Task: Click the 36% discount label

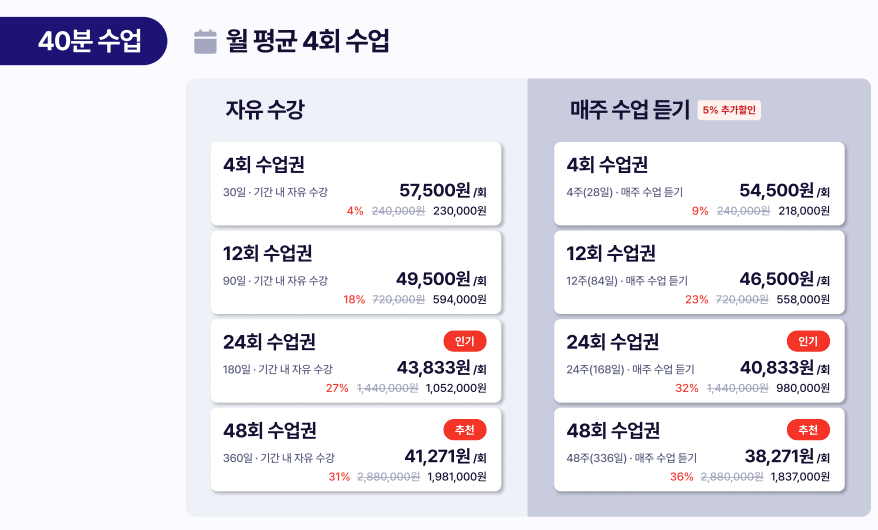Action: (x=681, y=476)
